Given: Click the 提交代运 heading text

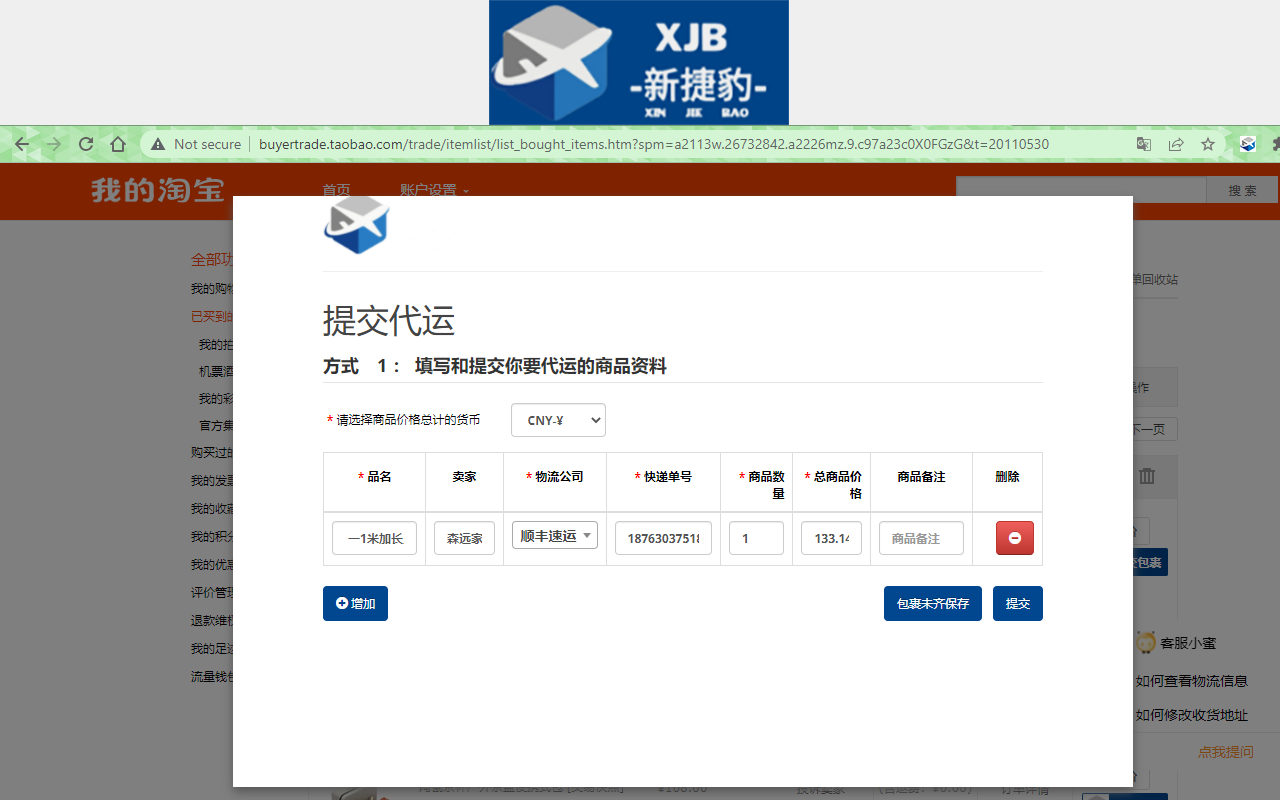Looking at the screenshot, I should (x=389, y=321).
